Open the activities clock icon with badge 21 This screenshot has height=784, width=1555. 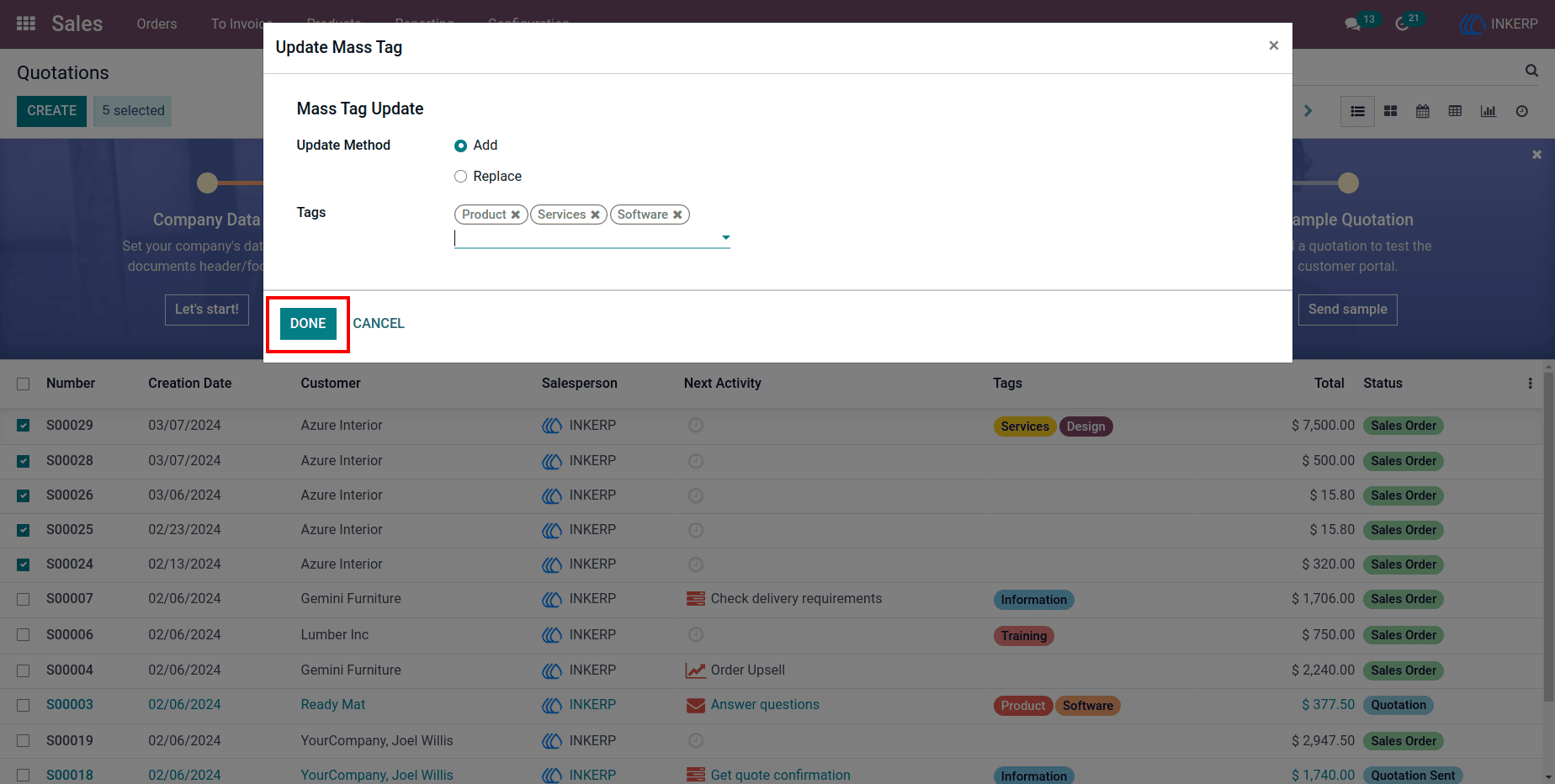point(1402,24)
